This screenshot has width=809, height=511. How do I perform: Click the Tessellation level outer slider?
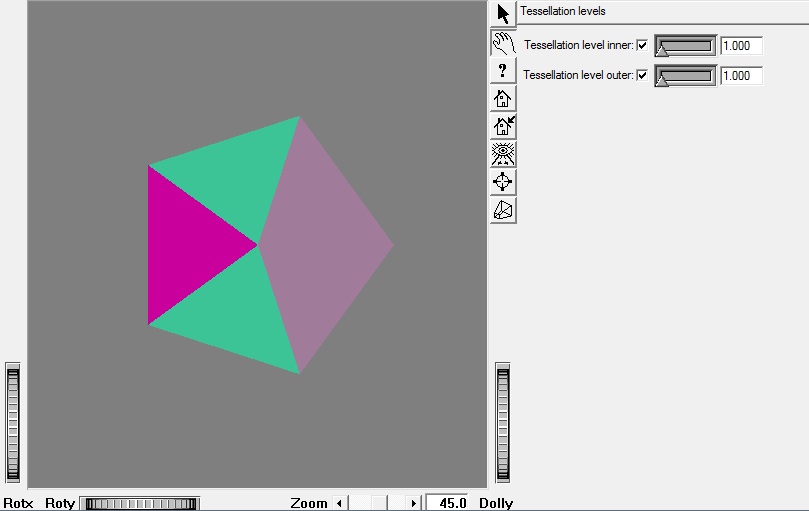685,76
